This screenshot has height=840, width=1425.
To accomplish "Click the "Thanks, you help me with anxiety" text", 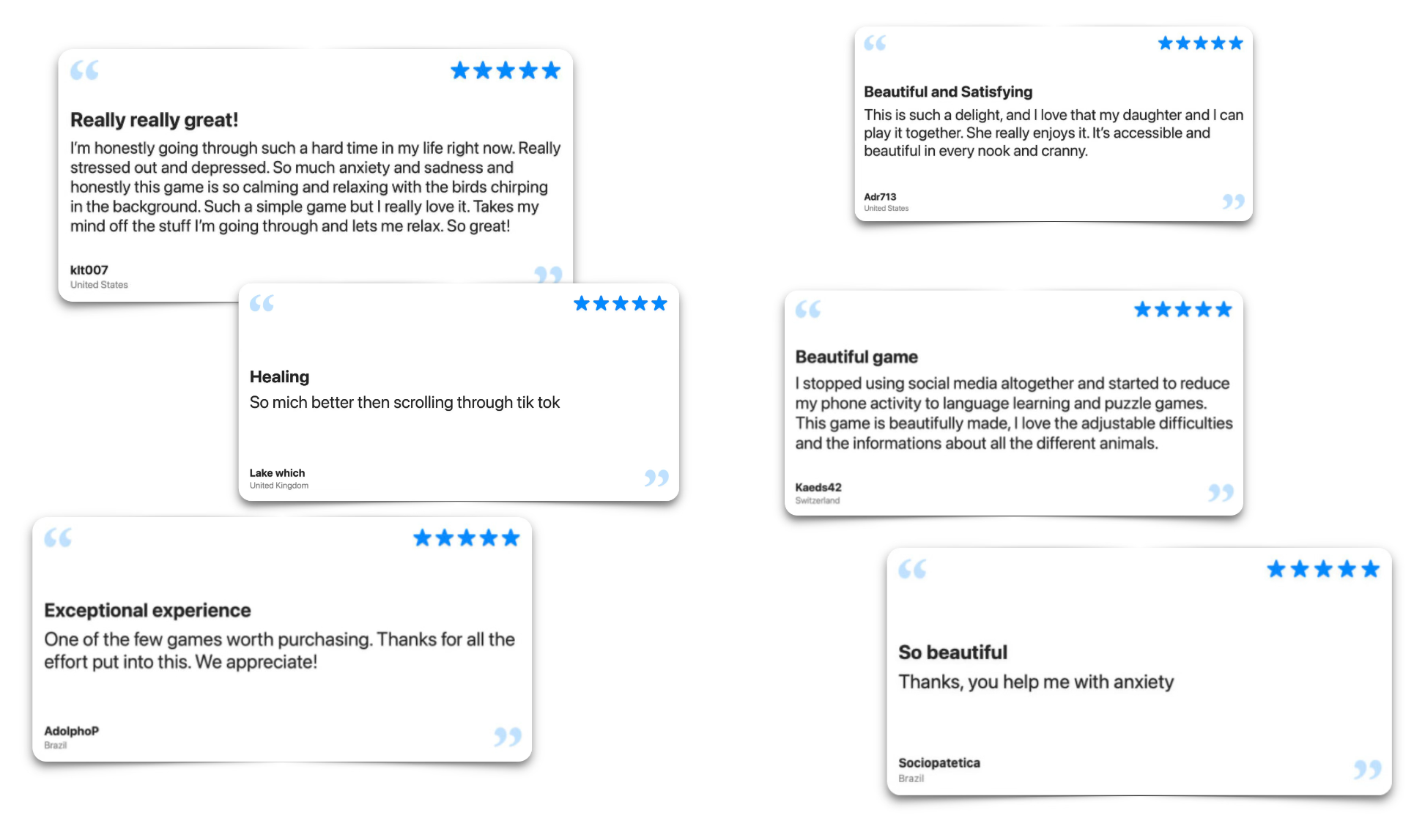I will coord(1036,682).
